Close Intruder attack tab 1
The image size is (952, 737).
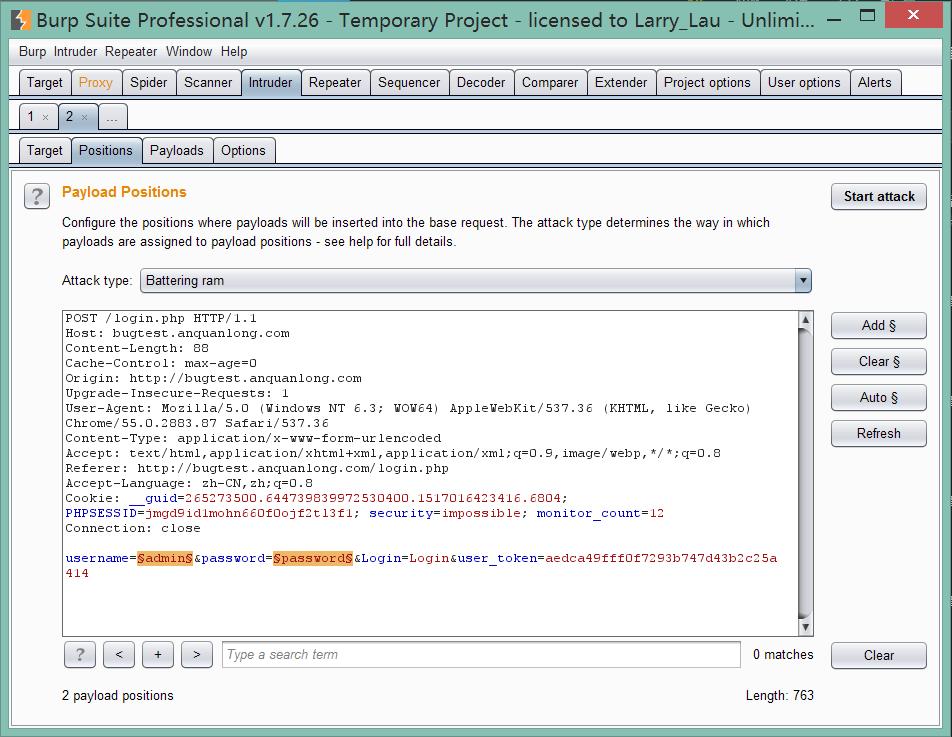pos(46,118)
